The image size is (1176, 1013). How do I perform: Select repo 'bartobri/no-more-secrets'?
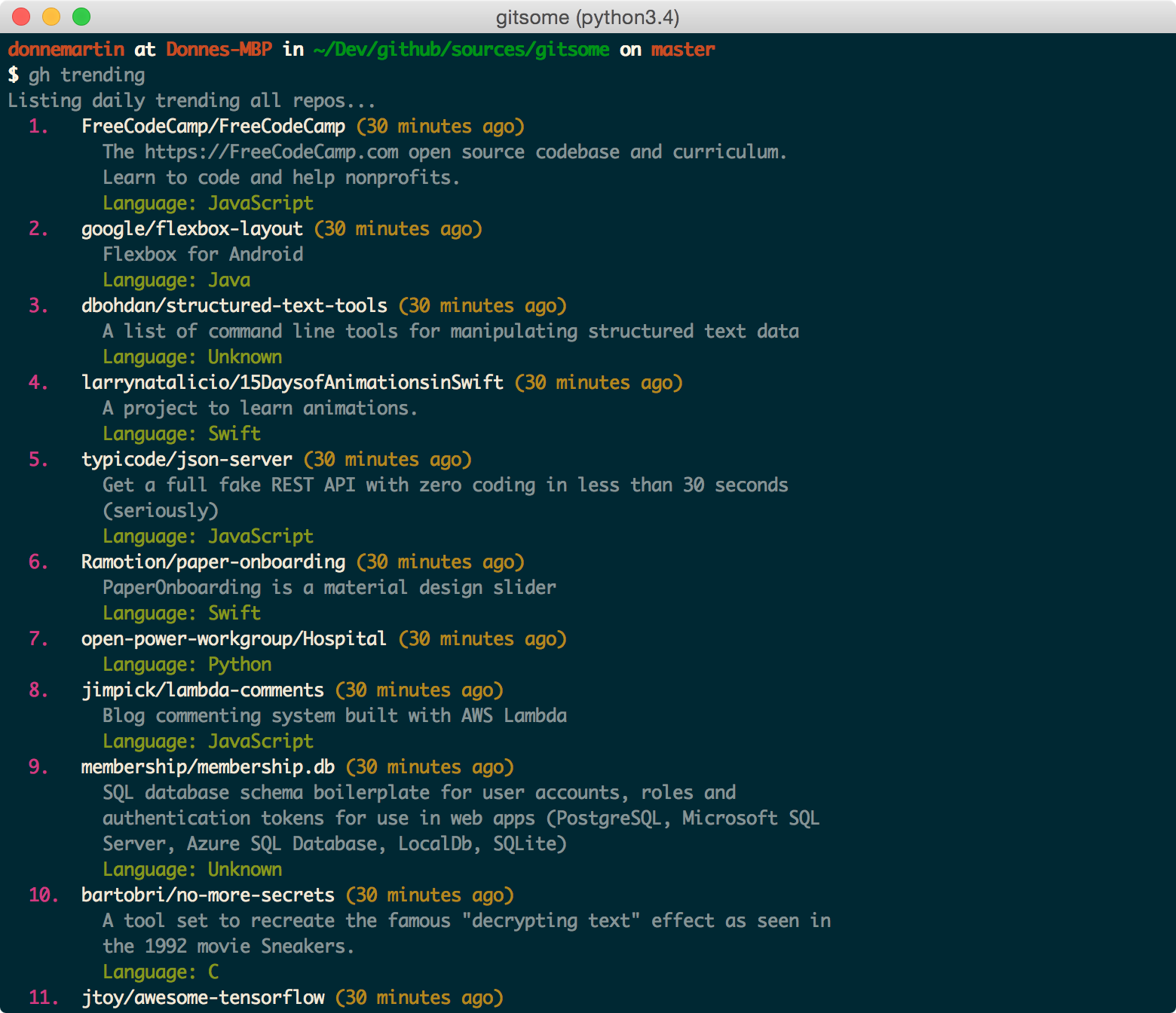click(208, 895)
